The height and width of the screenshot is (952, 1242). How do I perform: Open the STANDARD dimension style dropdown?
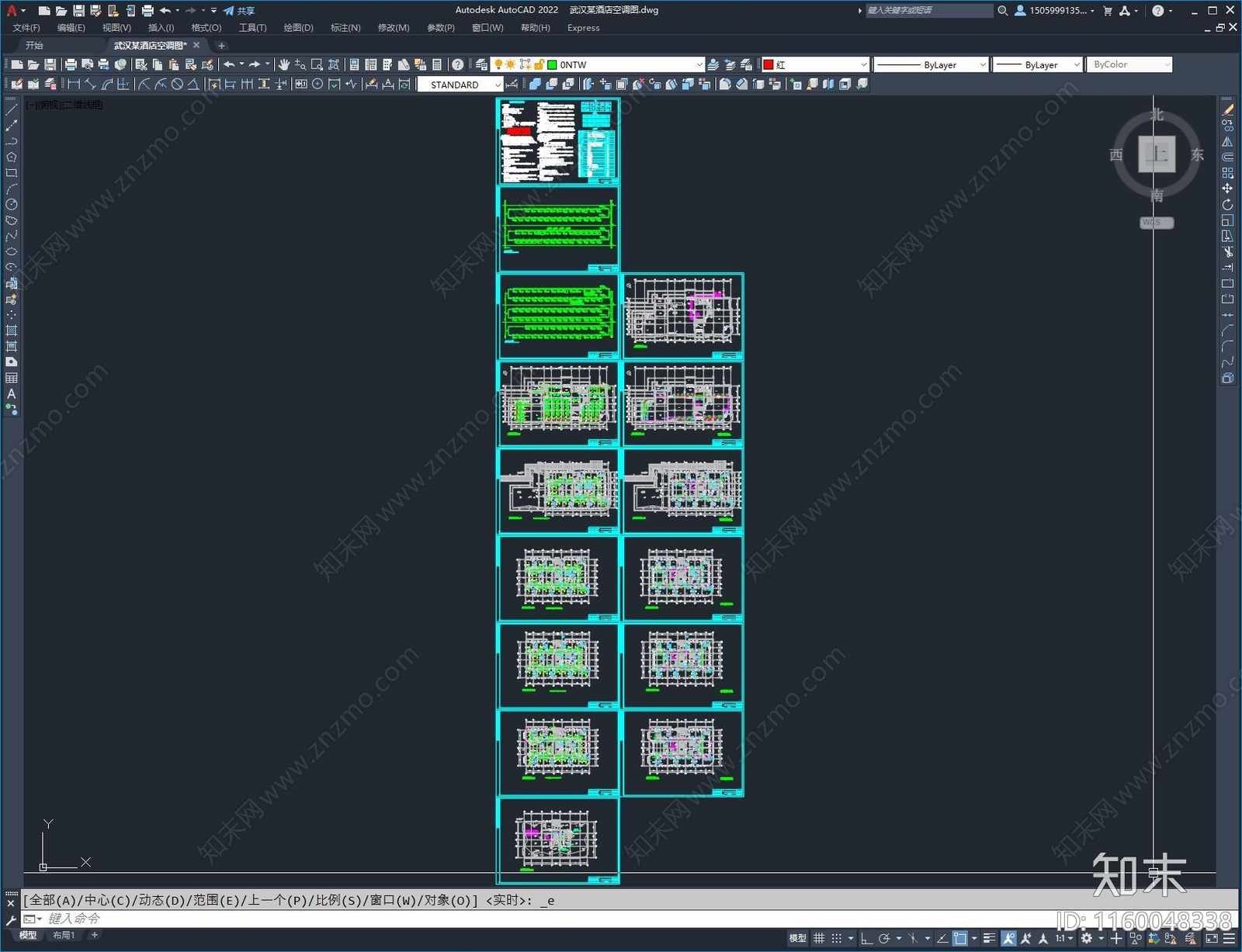[498, 85]
